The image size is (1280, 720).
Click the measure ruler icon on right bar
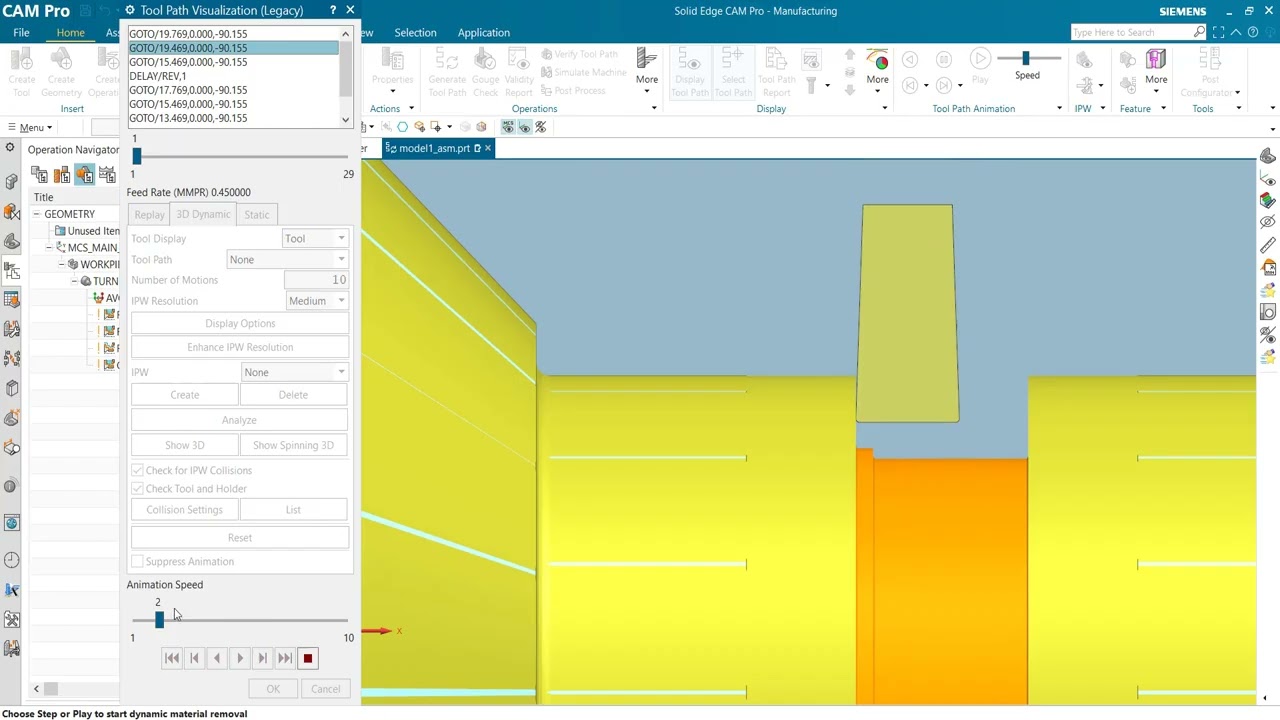(x=1267, y=245)
